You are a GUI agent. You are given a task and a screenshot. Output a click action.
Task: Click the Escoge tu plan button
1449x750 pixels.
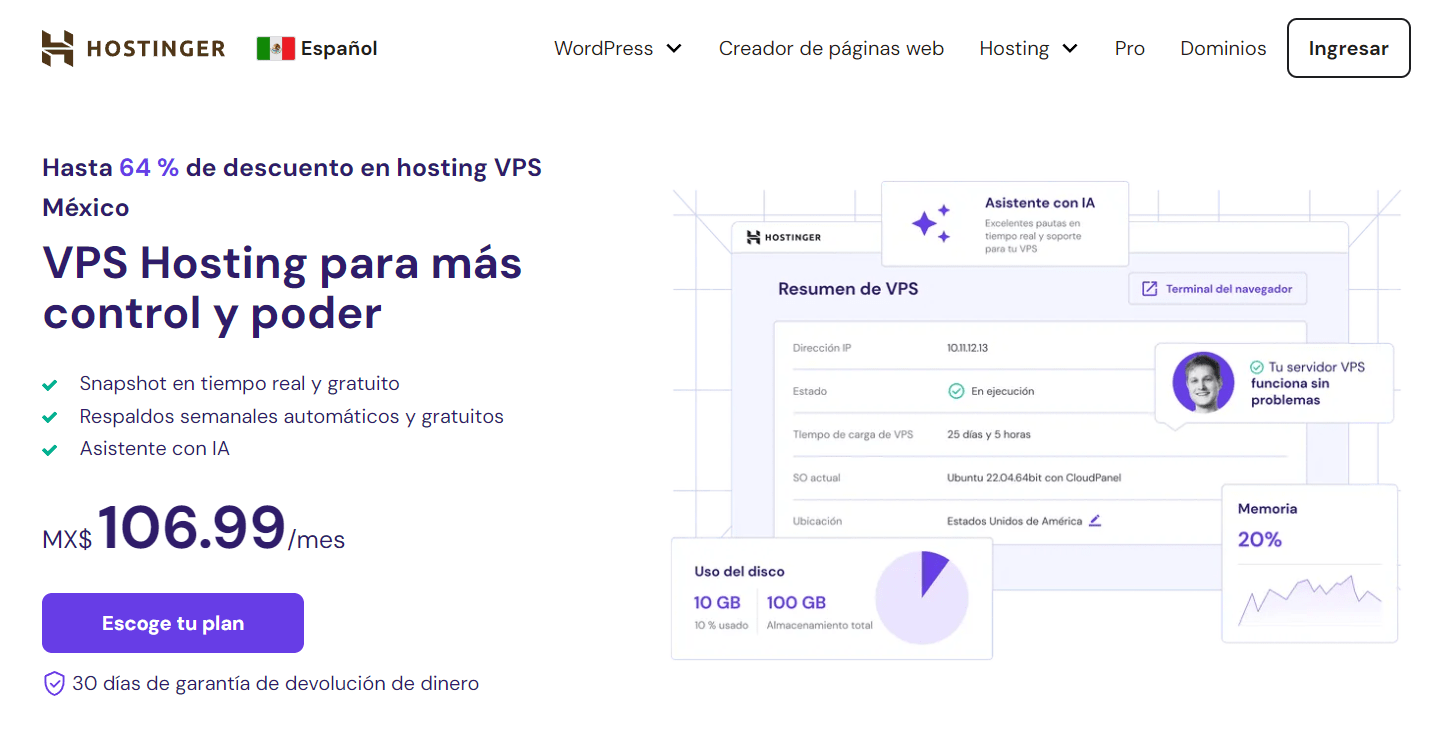[173, 623]
